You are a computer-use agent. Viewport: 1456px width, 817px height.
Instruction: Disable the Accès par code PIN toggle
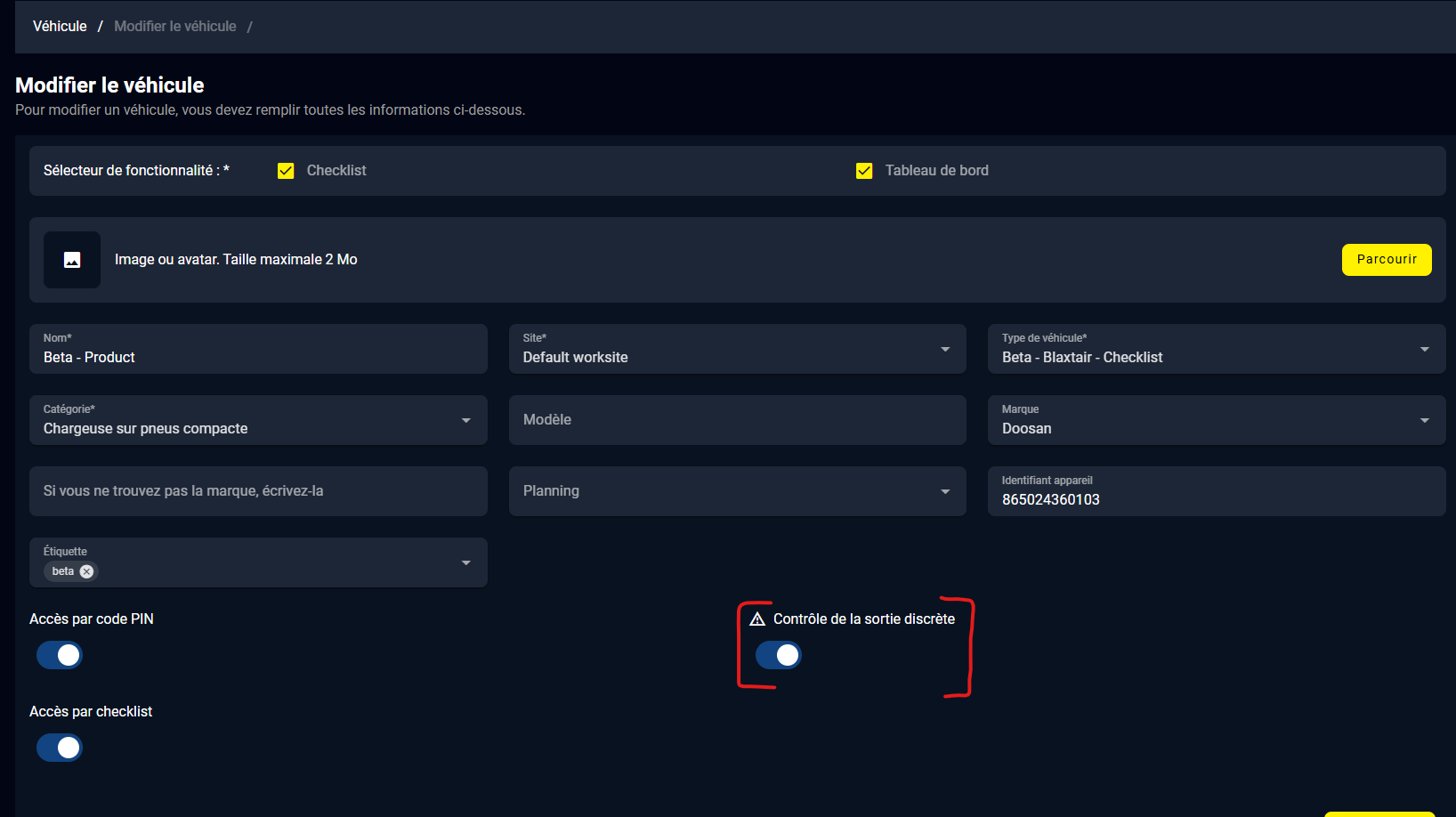pos(60,655)
